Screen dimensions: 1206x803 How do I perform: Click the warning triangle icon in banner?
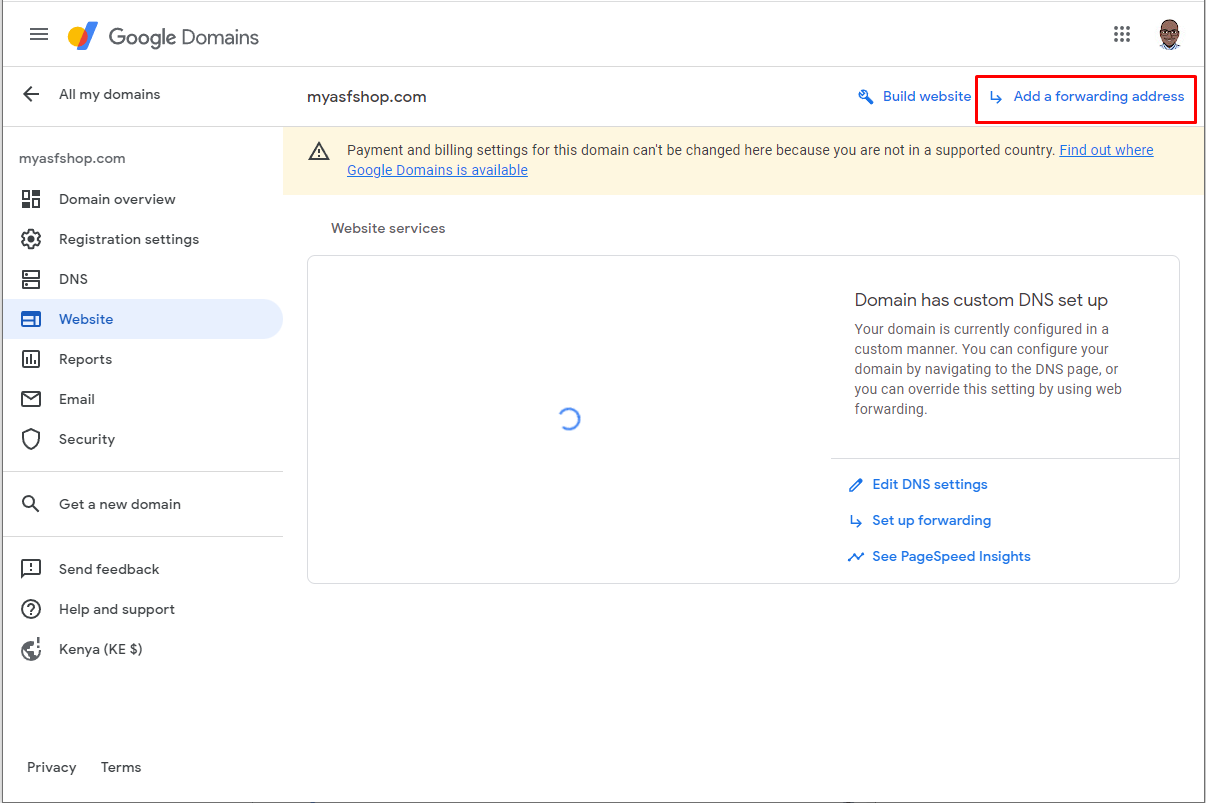[319, 152]
